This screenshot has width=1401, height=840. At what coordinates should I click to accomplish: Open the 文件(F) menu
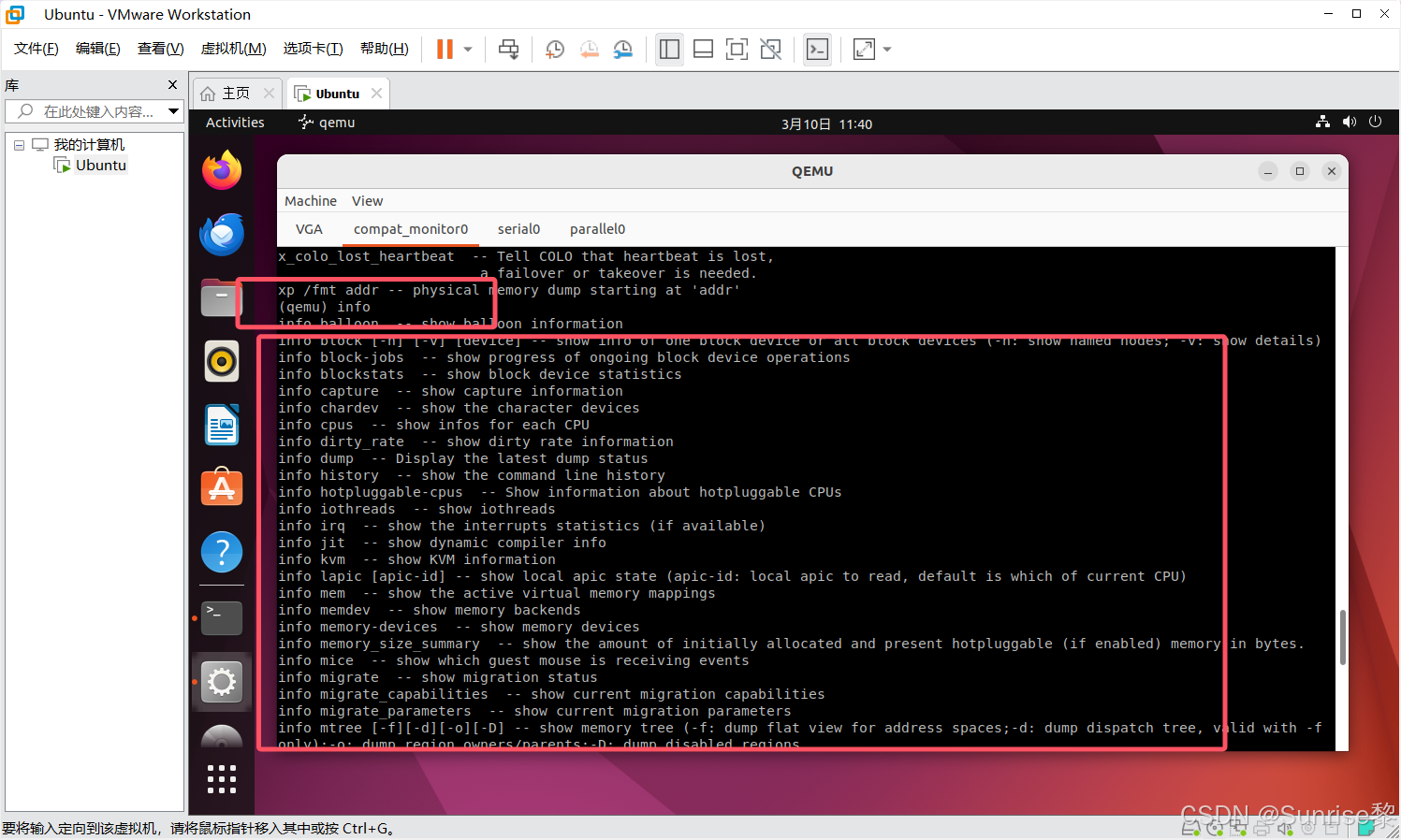[x=36, y=49]
